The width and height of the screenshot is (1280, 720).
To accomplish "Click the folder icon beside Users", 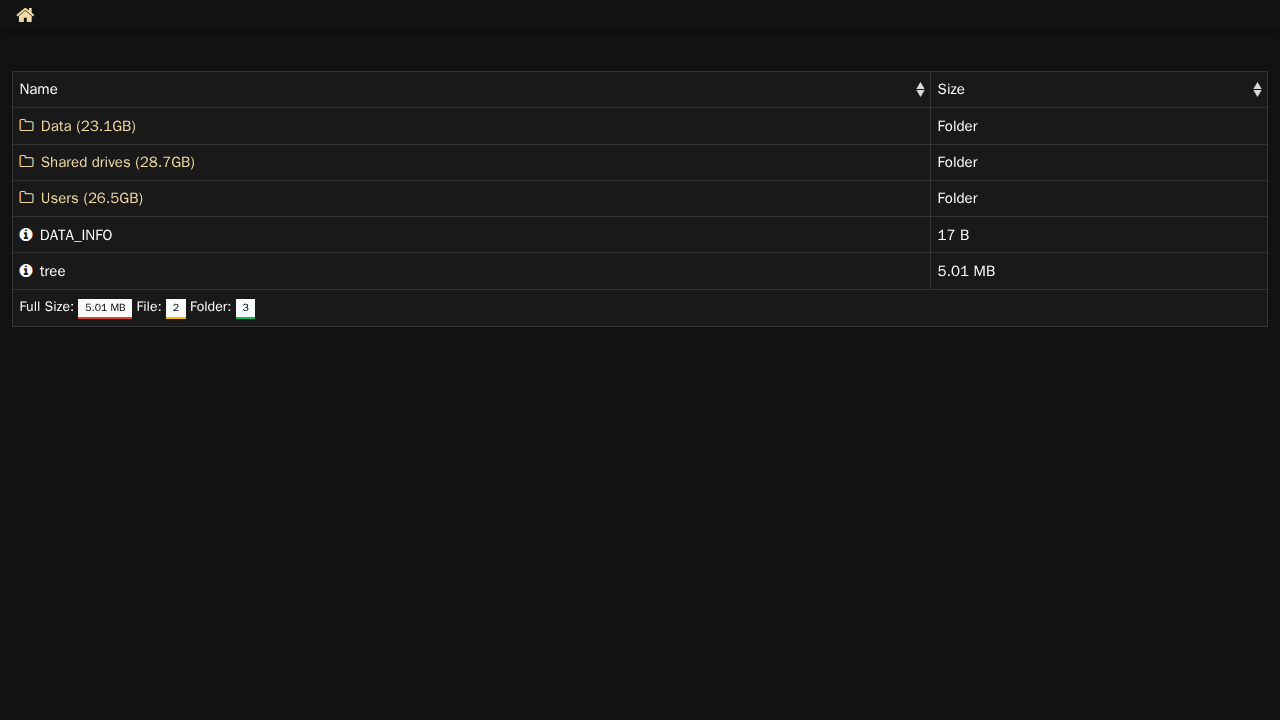I will (x=27, y=198).
